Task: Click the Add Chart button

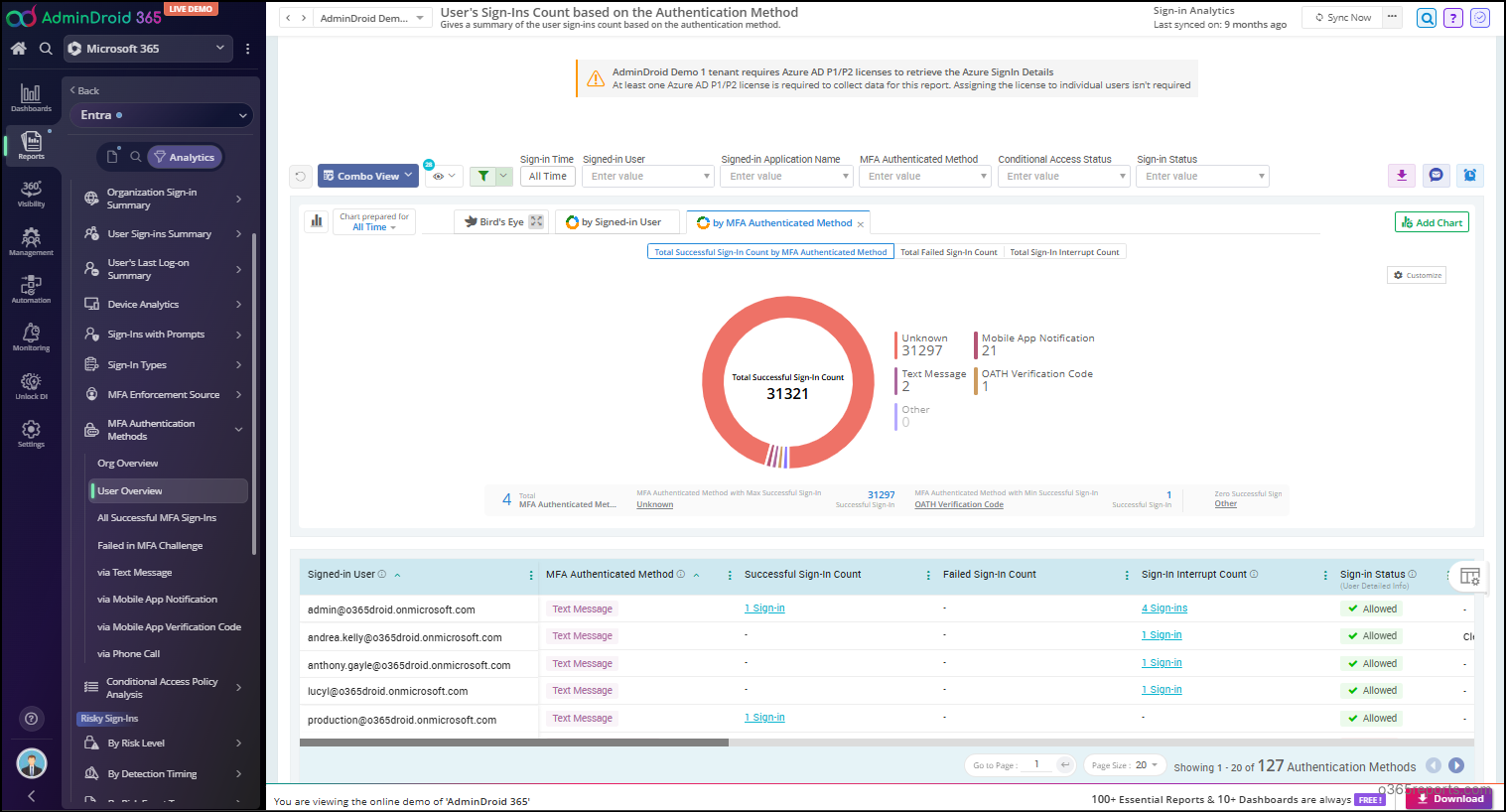Action: click(x=1432, y=222)
